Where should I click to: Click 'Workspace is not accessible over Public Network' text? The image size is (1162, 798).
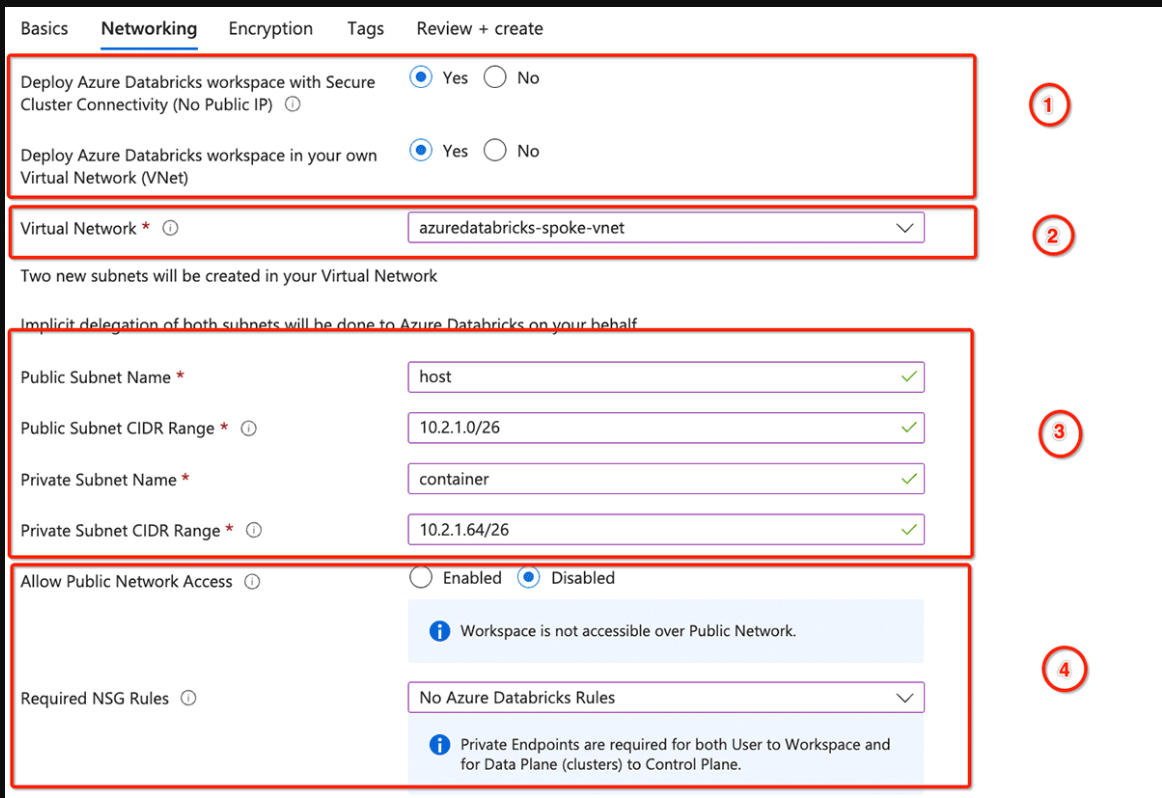tap(628, 631)
